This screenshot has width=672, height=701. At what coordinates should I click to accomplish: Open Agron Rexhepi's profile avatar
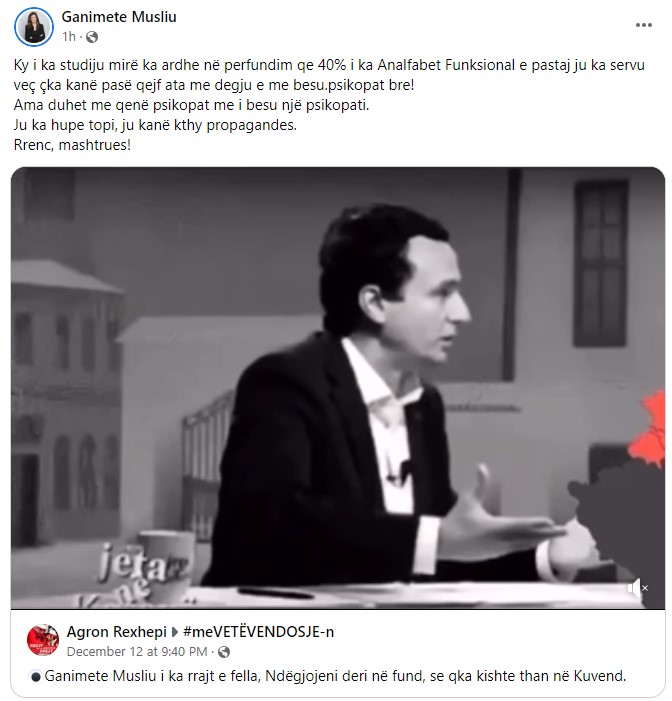[43, 640]
